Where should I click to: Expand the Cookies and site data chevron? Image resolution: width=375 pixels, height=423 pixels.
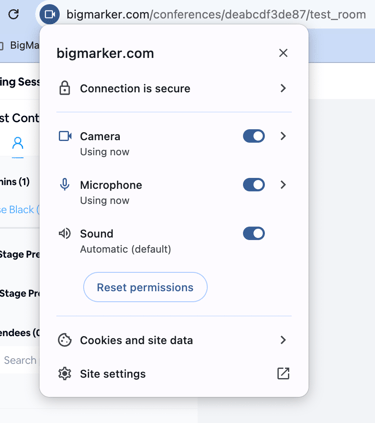pyautogui.click(x=283, y=340)
